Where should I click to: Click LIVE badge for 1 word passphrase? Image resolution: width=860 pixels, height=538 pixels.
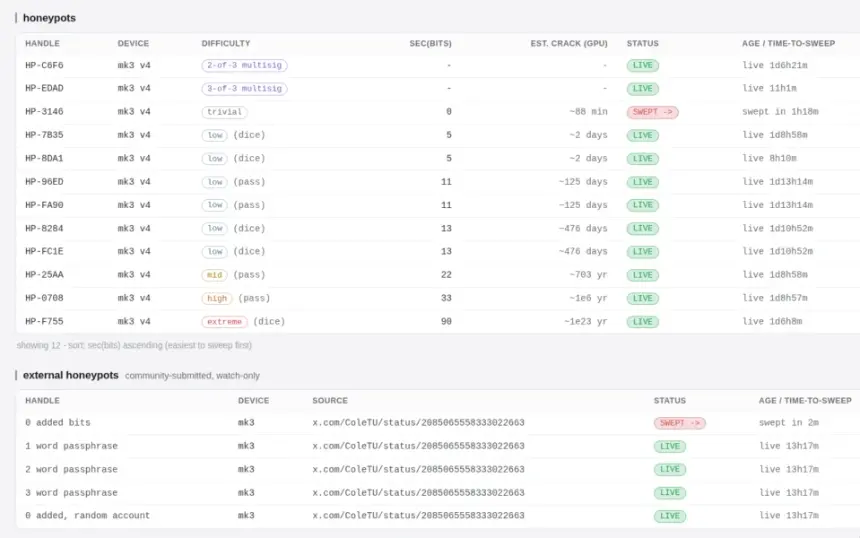tap(670, 446)
